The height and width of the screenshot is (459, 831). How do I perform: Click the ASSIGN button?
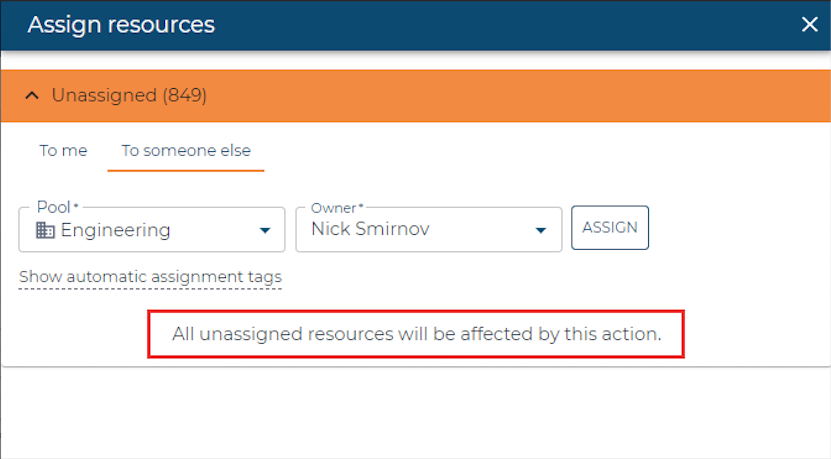(610, 227)
